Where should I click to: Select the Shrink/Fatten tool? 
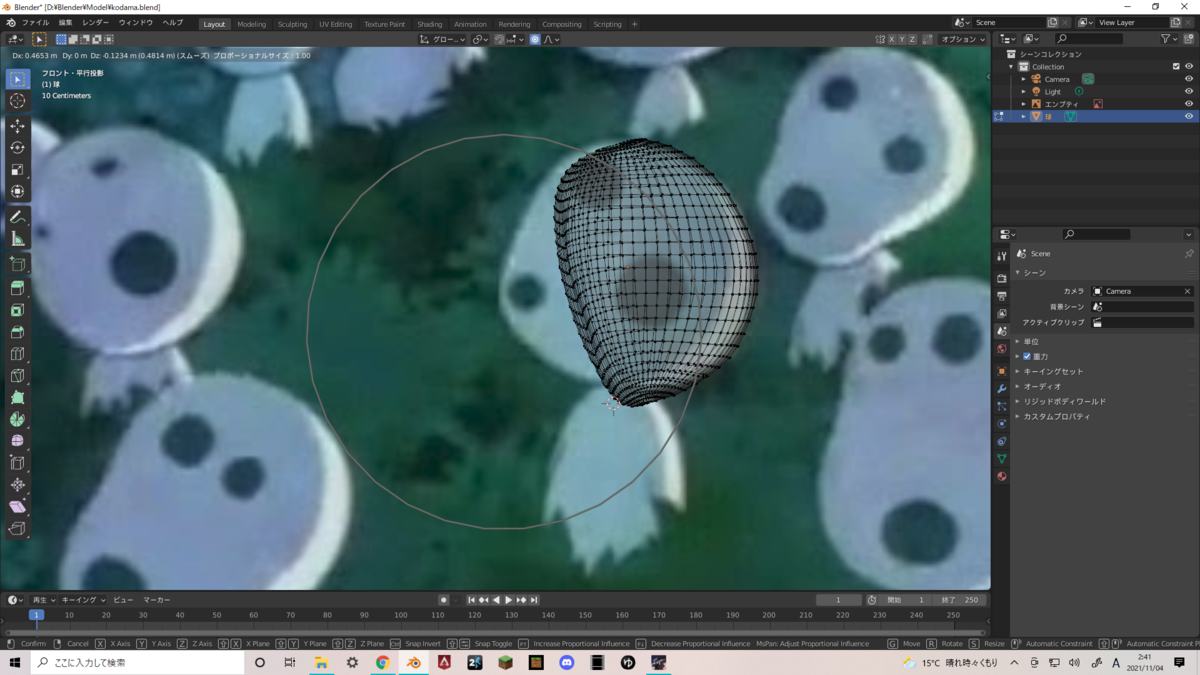[x=17, y=485]
